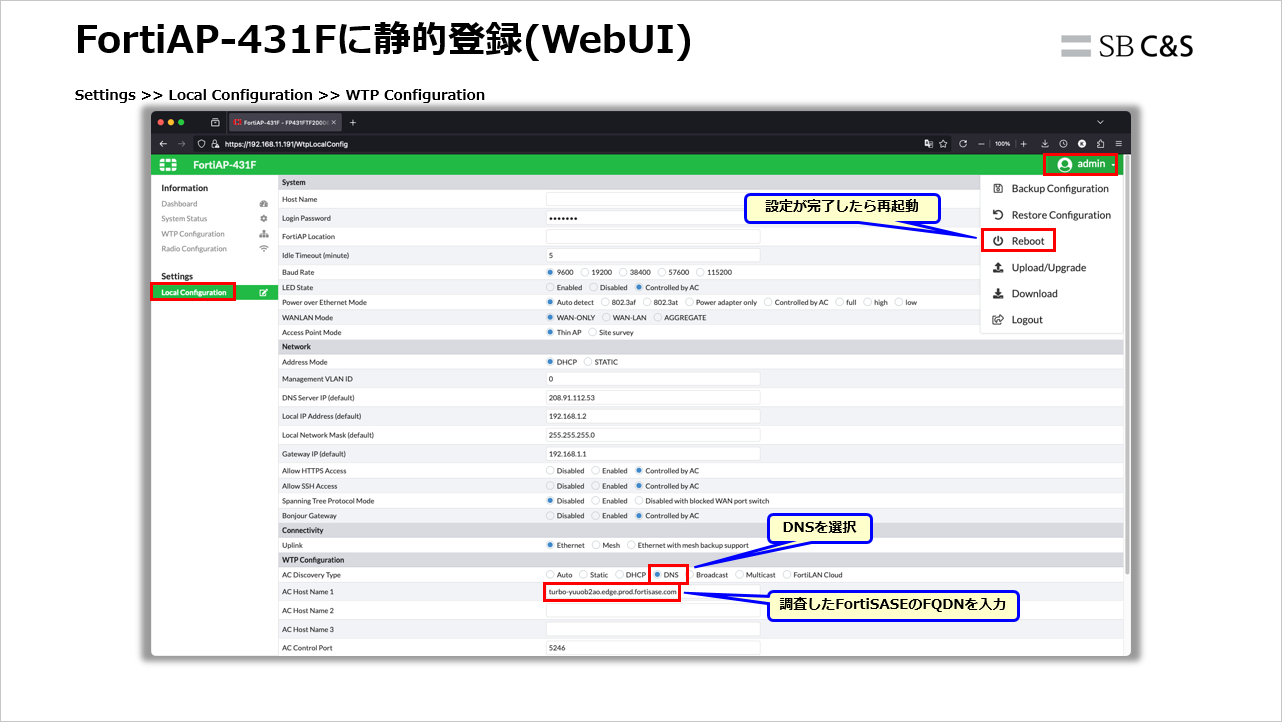Click the browser back arrow
Viewport: 1282px width, 722px height.
[x=164, y=144]
